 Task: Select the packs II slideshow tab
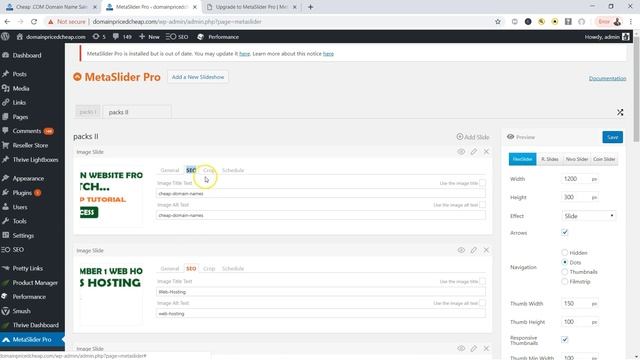pyautogui.click(x=137, y=112)
